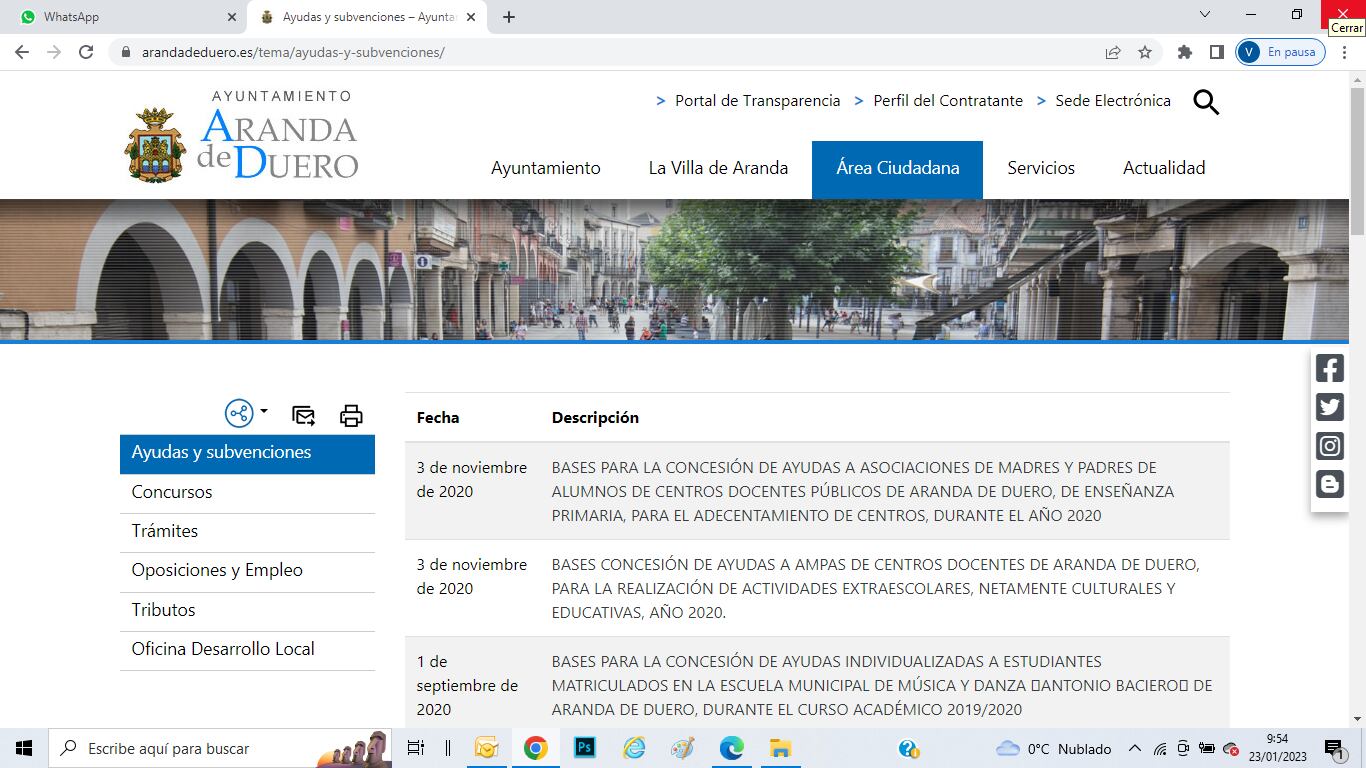The image size is (1366, 768).
Task: Open the Escuela Municipal de Música bases
Action: pyautogui.click(x=882, y=685)
